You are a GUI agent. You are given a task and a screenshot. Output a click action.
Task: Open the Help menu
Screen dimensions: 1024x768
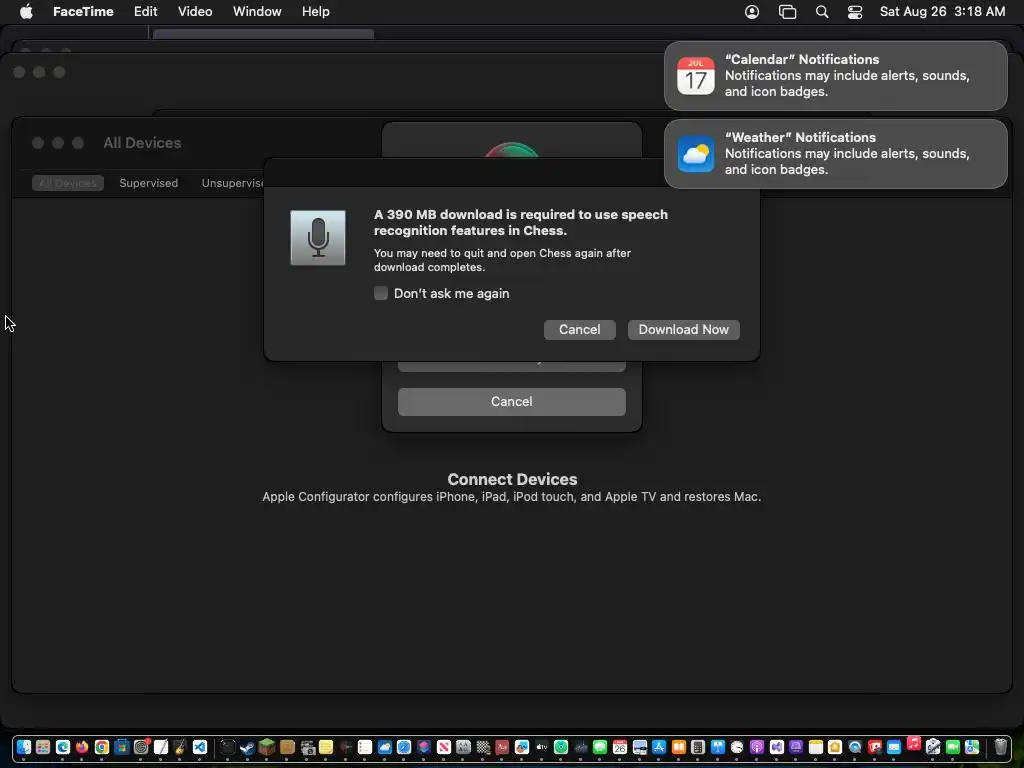(315, 12)
